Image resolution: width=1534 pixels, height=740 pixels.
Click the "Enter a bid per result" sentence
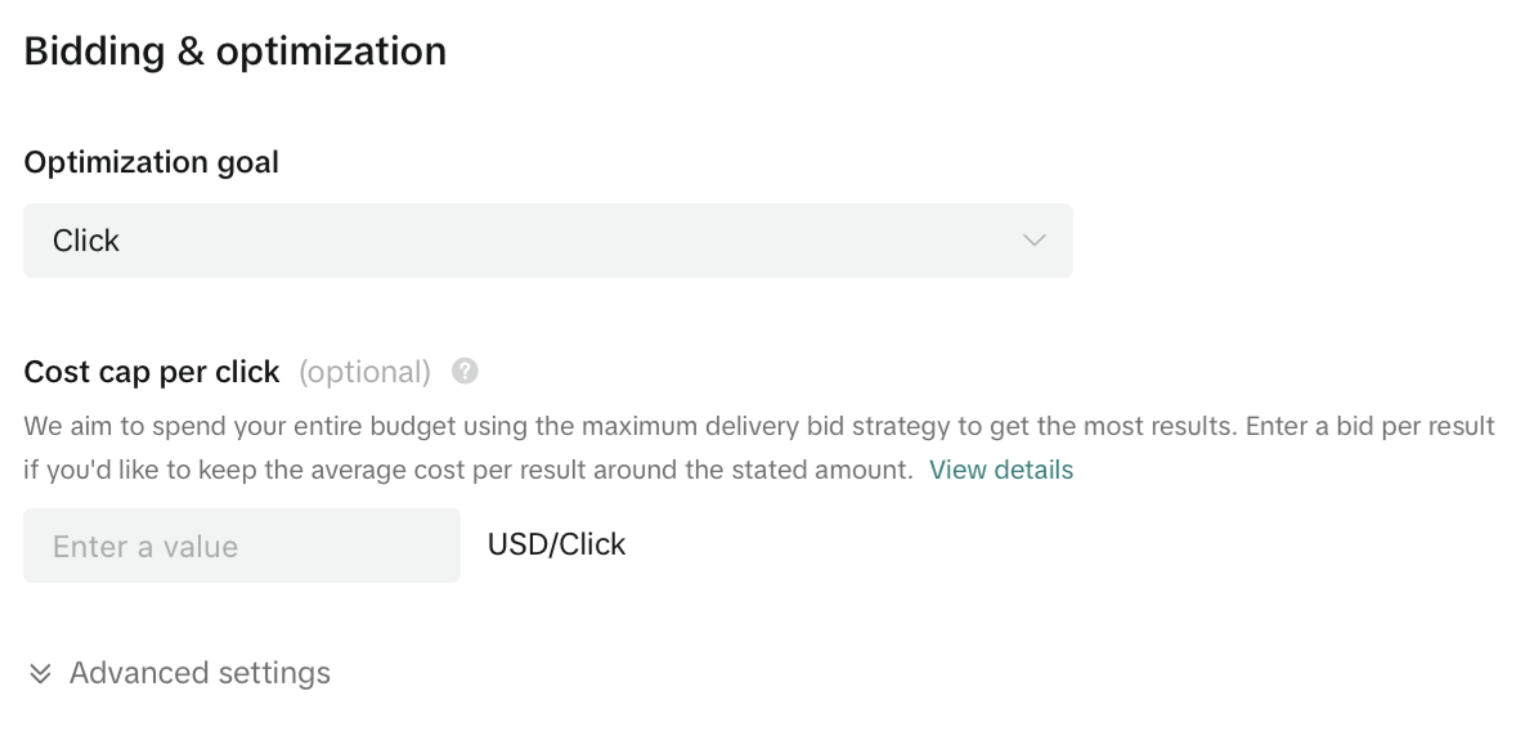[x=1370, y=427]
